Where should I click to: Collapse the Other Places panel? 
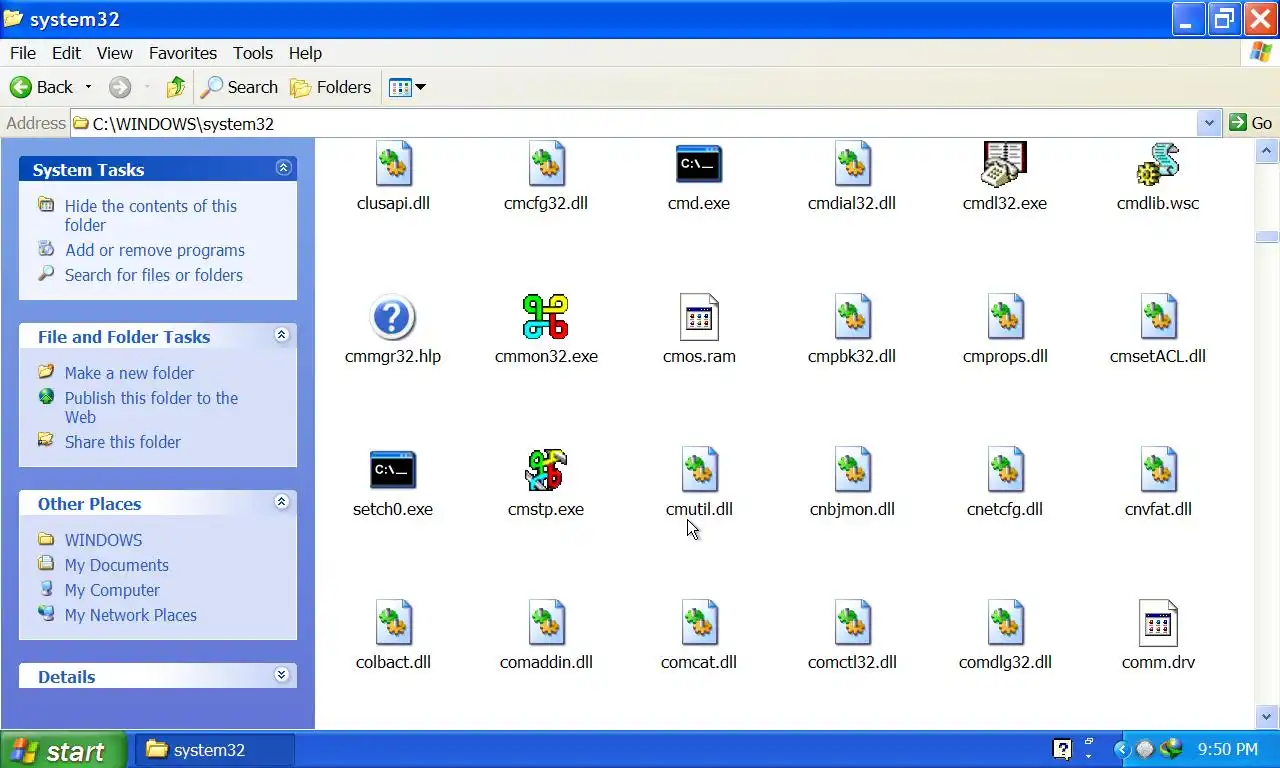(282, 502)
